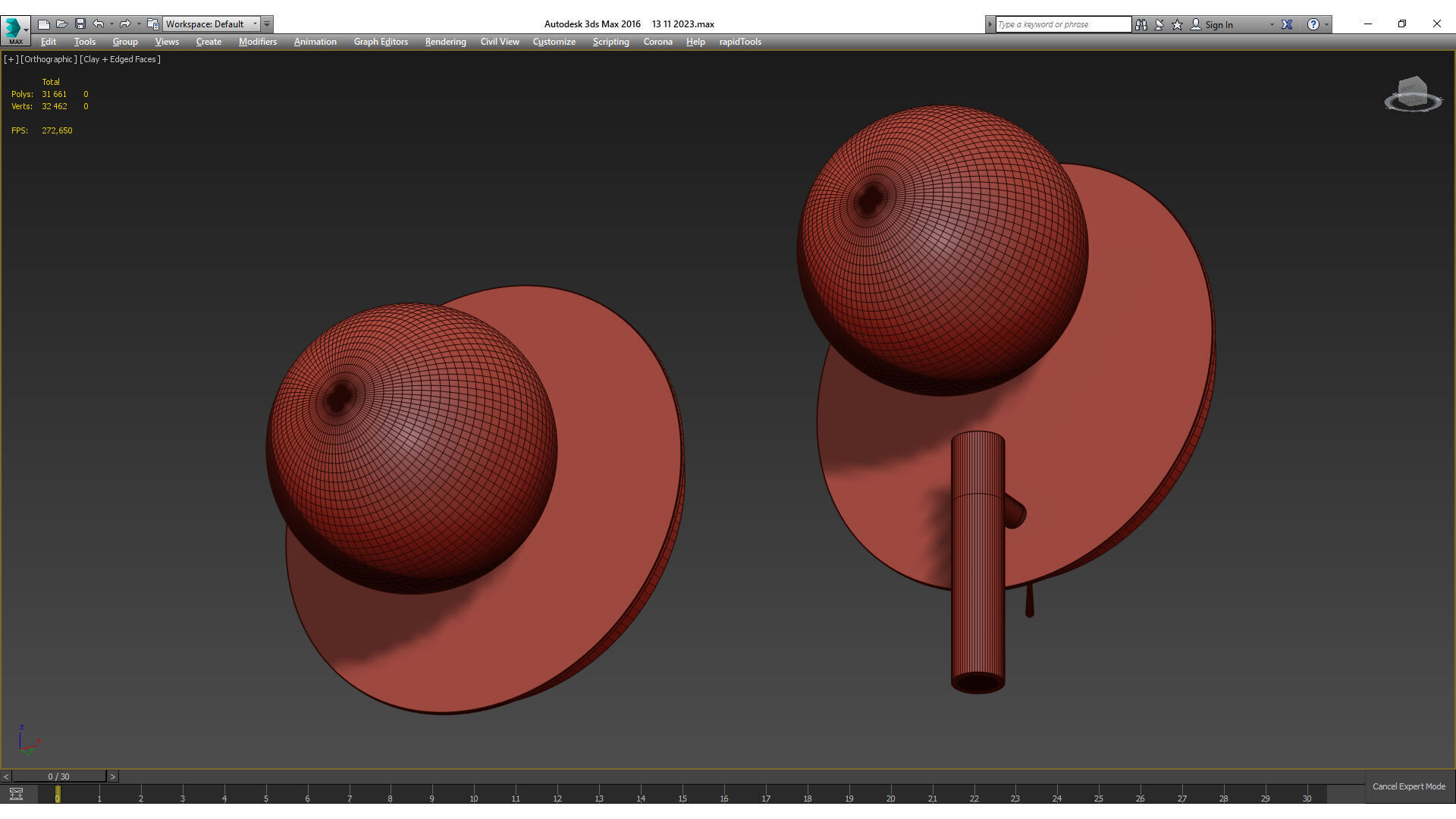Open Clay + Edged Faces shading menu
Viewport: 1456px width, 819px height.
tap(121, 59)
